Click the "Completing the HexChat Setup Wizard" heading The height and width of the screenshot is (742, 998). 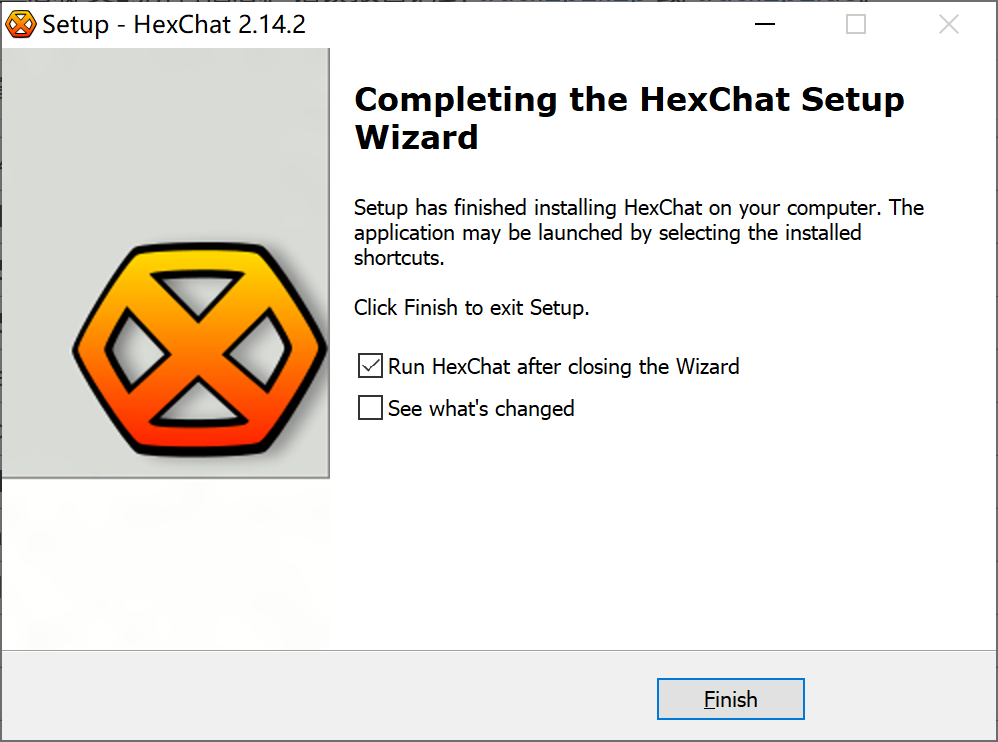(x=629, y=118)
